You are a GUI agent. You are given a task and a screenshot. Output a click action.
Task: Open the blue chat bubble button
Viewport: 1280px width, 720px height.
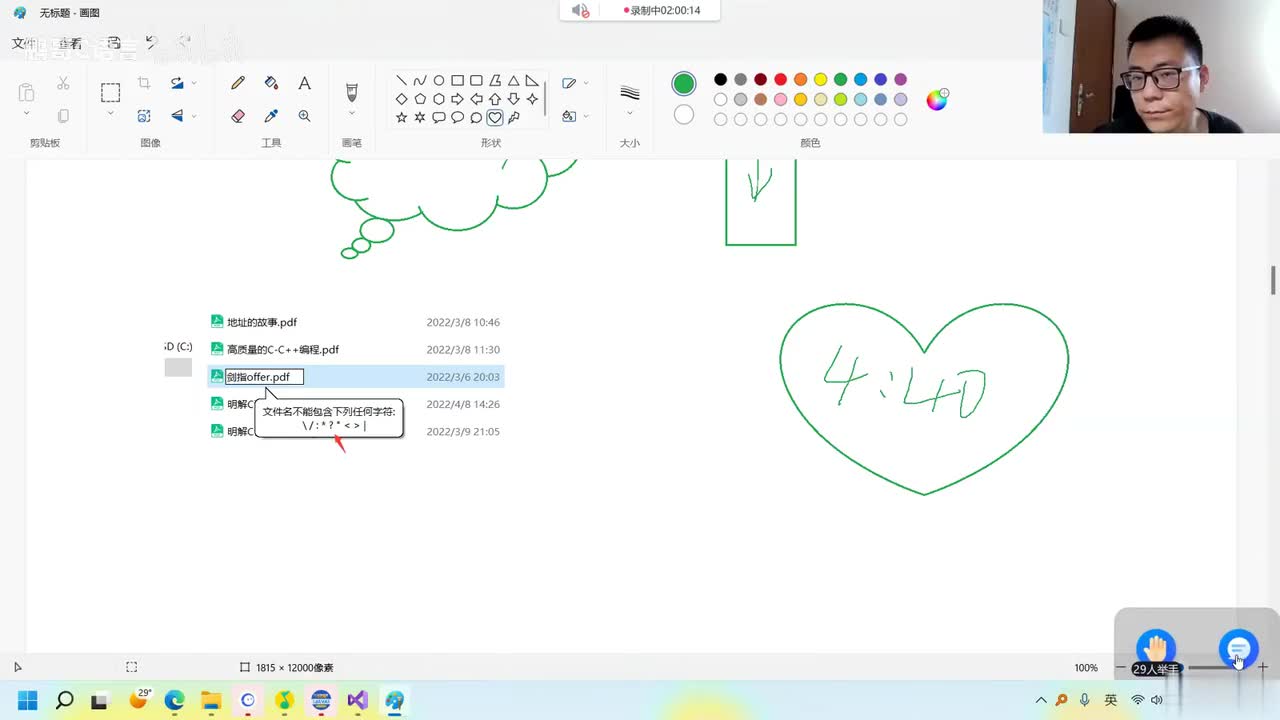[x=1238, y=649]
